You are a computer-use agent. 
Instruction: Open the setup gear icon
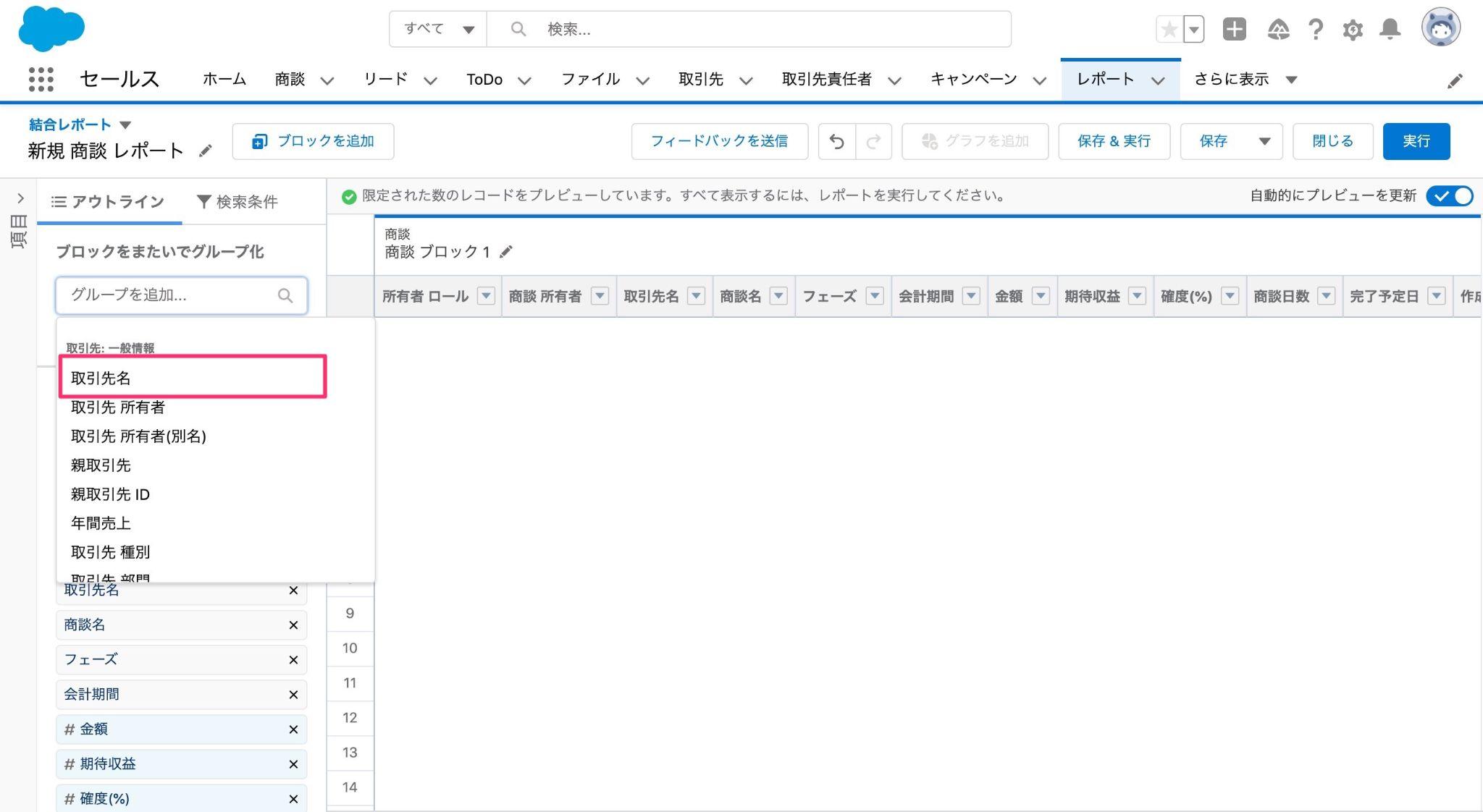[1352, 30]
